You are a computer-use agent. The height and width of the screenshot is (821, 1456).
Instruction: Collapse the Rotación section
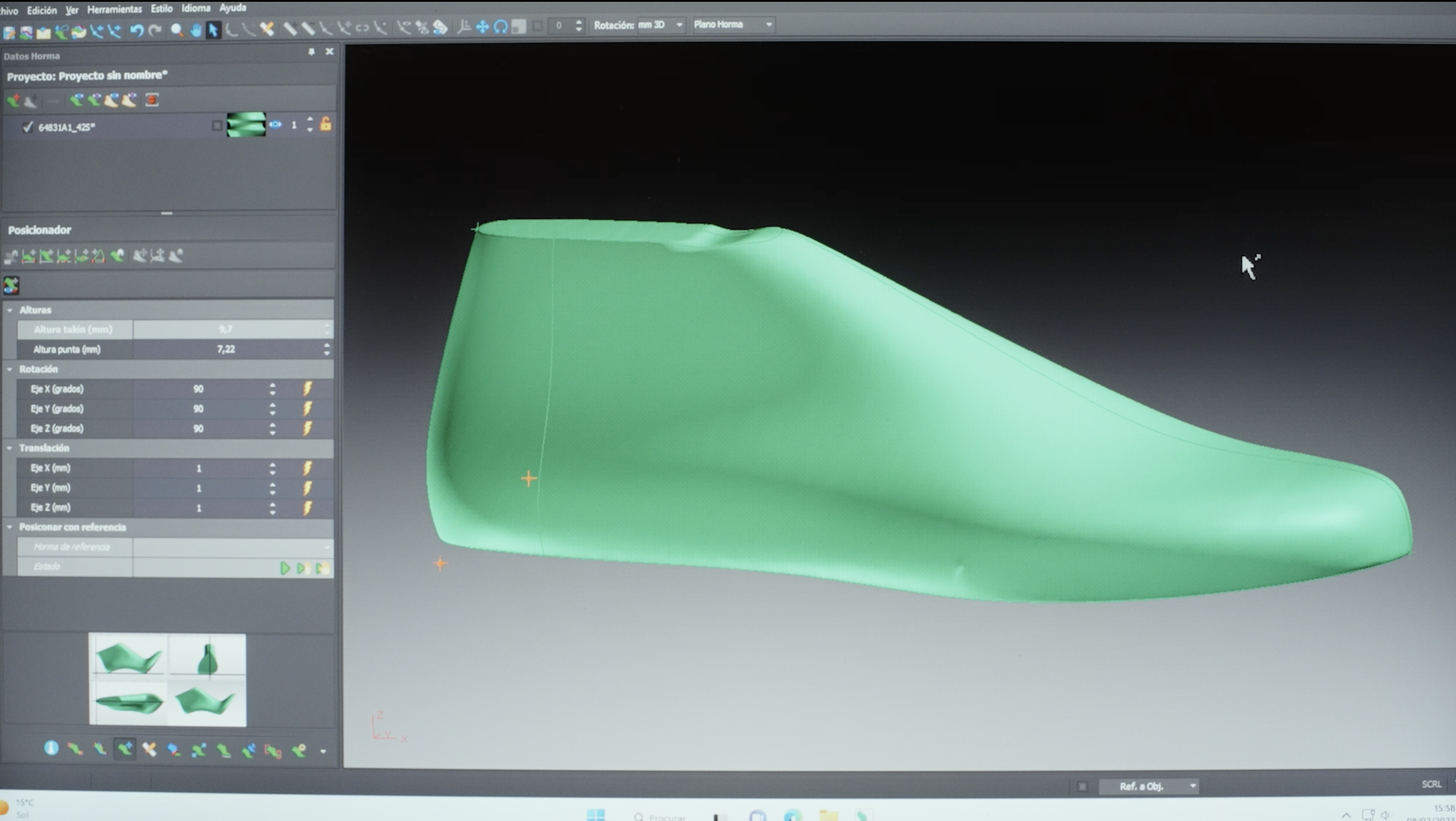coord(10,369)
